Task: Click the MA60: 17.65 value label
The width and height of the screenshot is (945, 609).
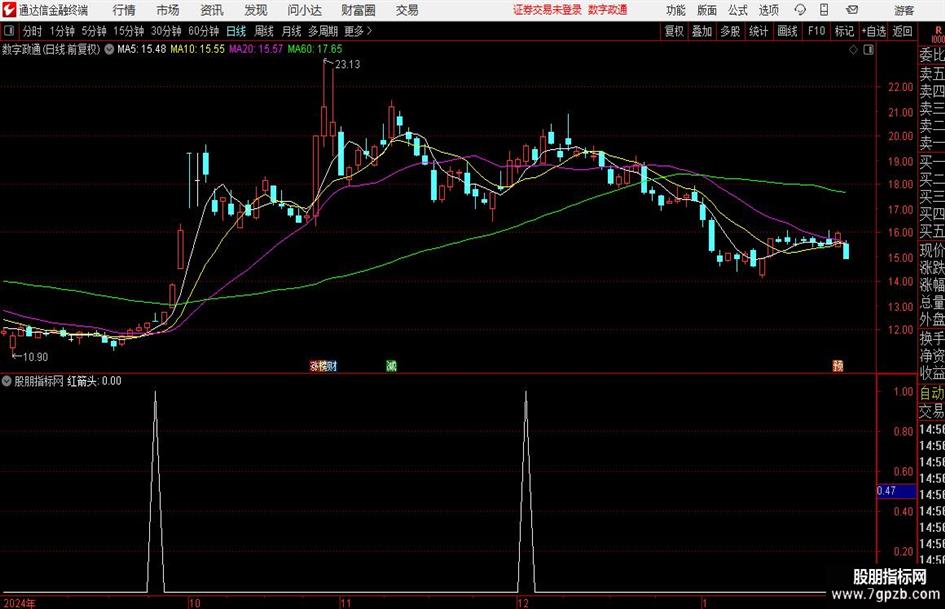Action: click(x=315, y=49)
